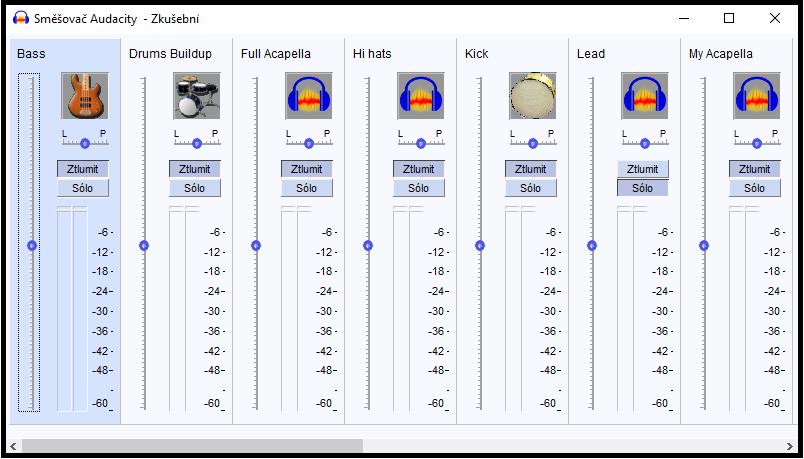
Task: Click the Lead pan slider knob
Action: click(645, 144)
